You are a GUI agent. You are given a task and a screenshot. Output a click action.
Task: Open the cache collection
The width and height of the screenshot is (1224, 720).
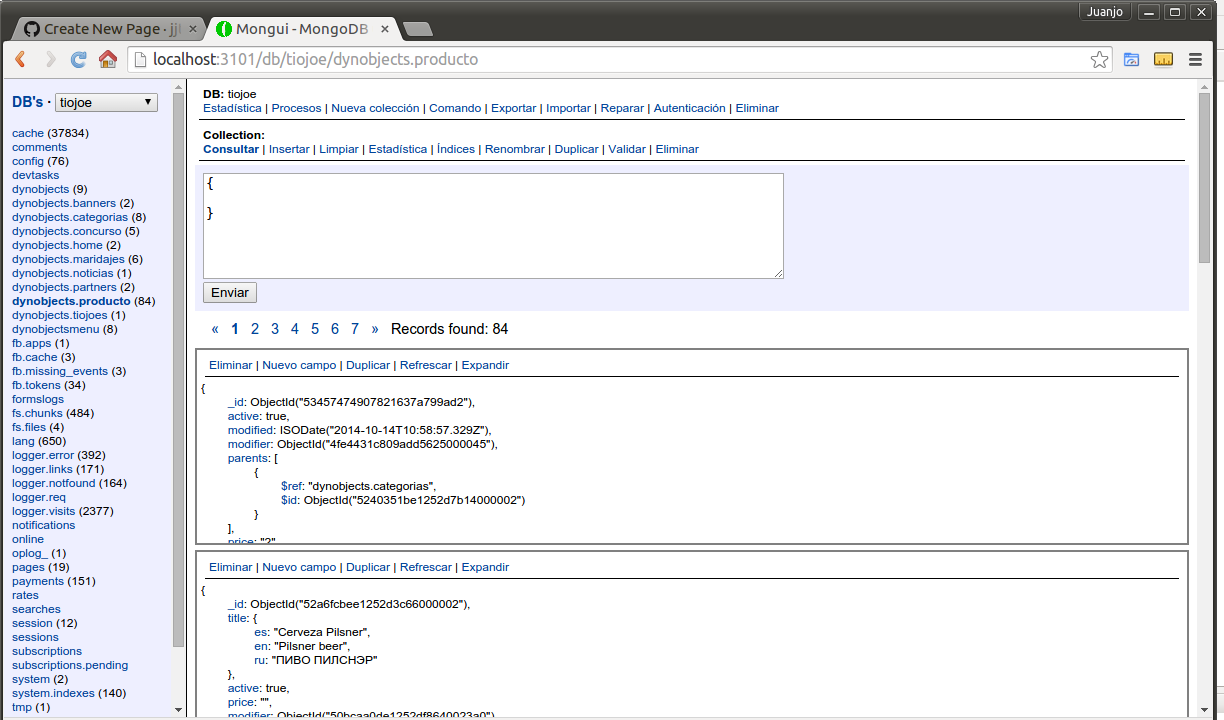pos(28,133)
